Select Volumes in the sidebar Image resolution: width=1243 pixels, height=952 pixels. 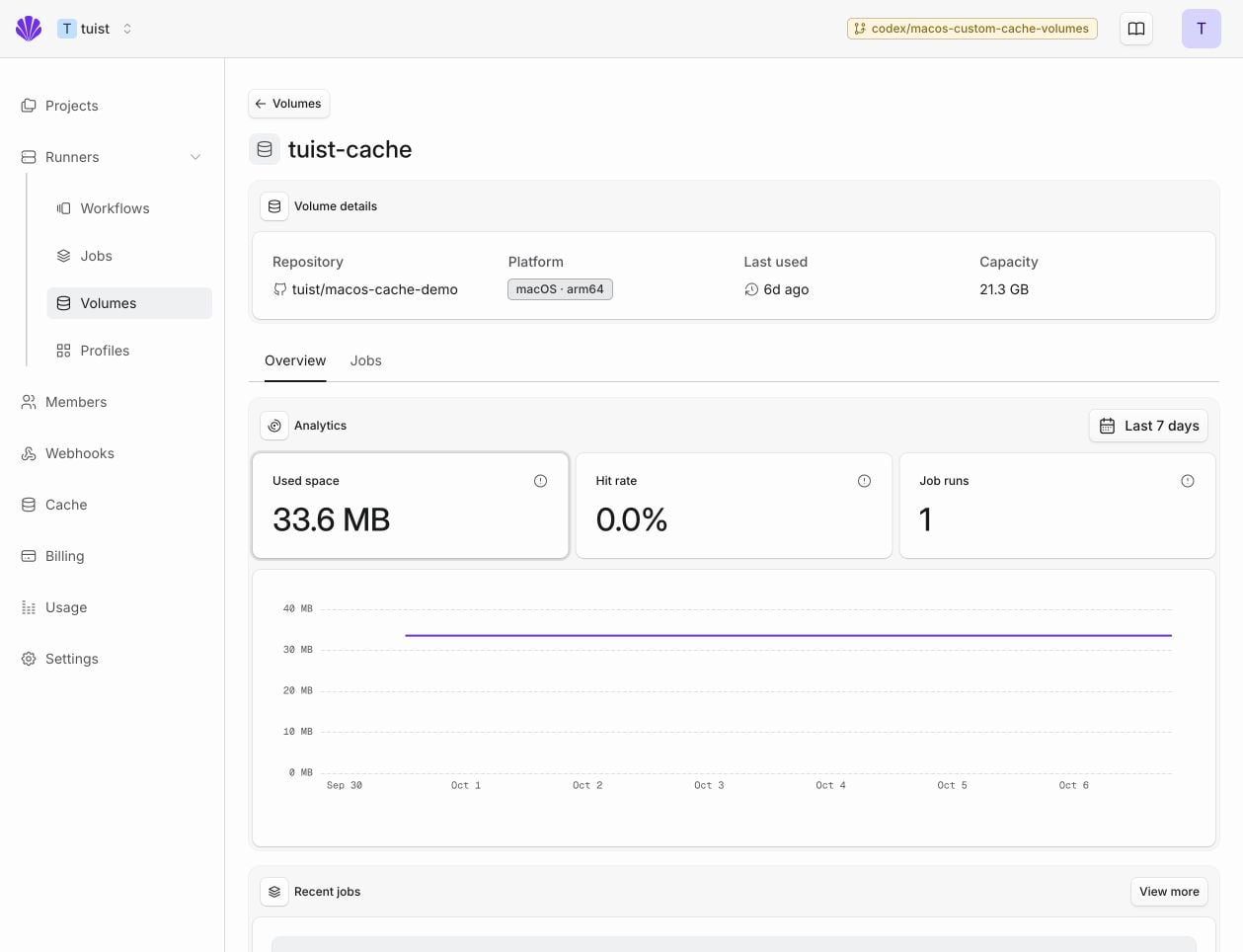tap(129, 303)
